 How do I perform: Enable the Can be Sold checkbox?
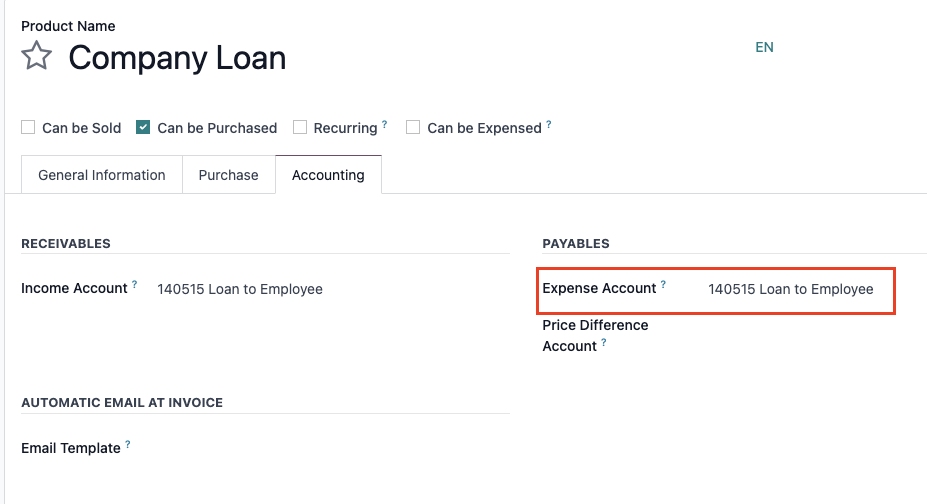pyautogui.click(x=28, y=127)
